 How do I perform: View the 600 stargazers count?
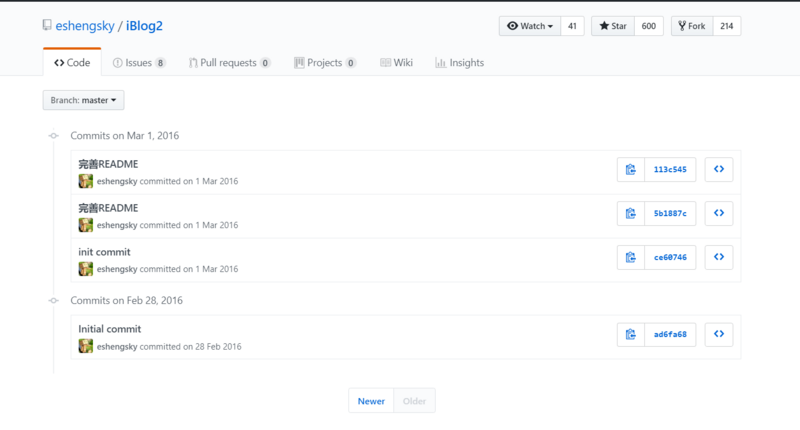(648, 26)
